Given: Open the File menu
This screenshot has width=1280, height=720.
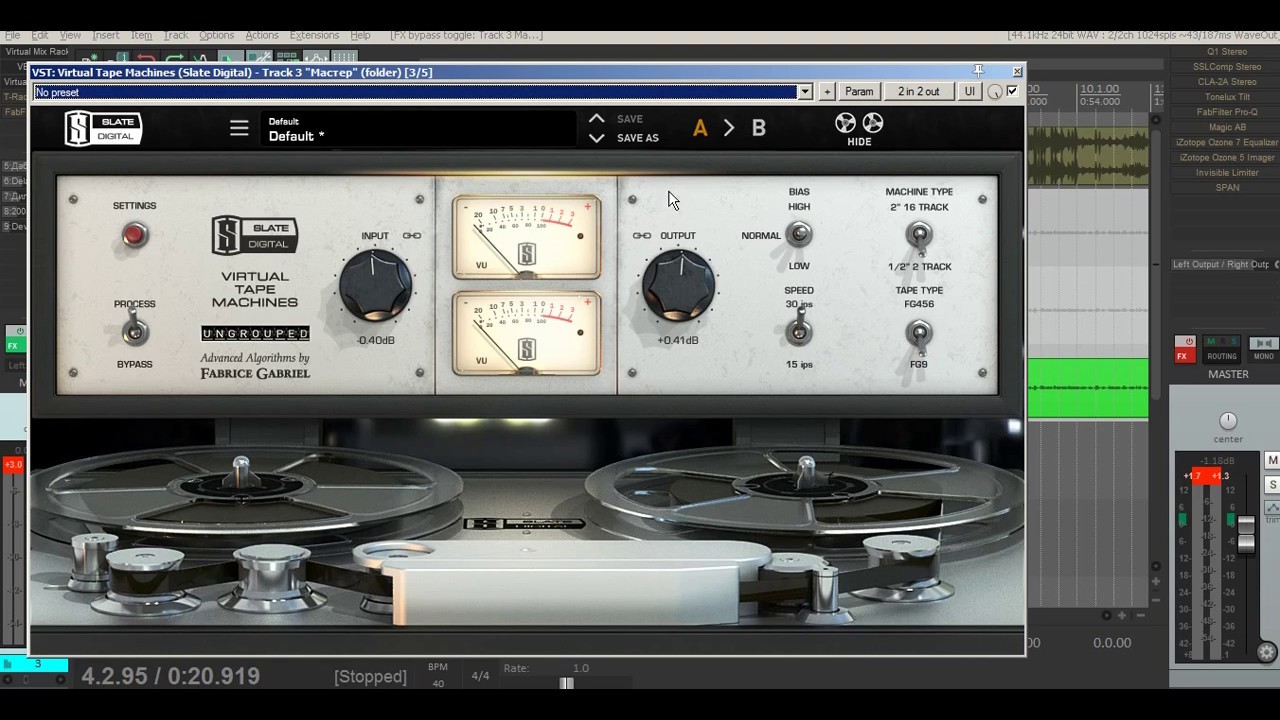Looking at the screenshot, I should (13, 35).
